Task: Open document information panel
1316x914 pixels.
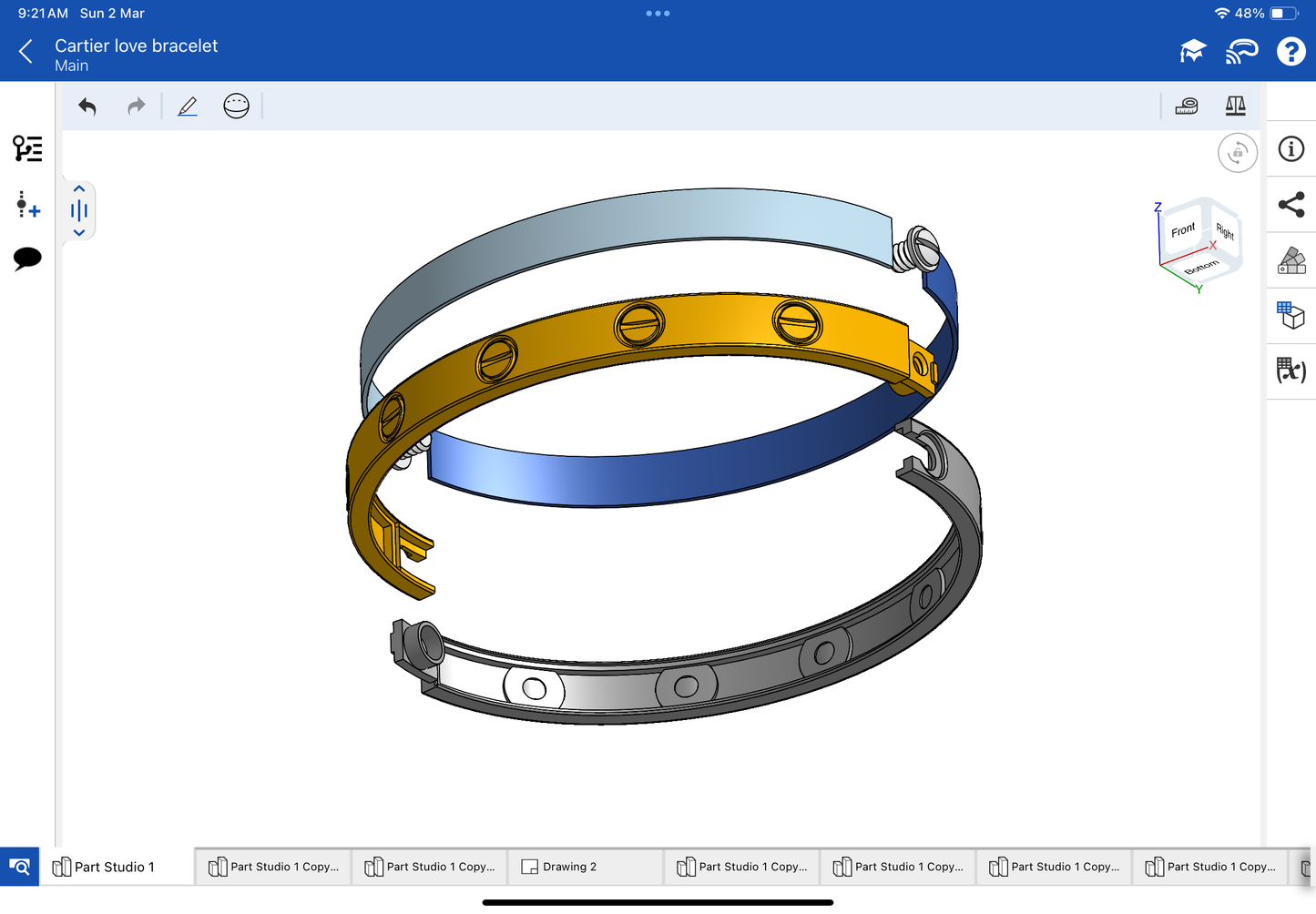Action: pos(1290,149)
